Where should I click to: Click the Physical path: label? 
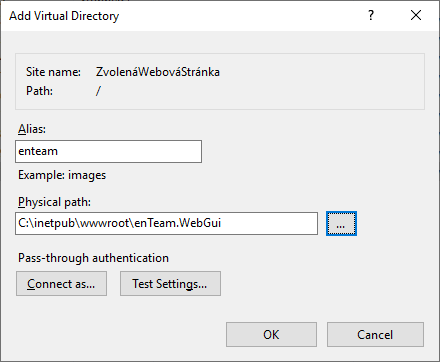(54, 202)
